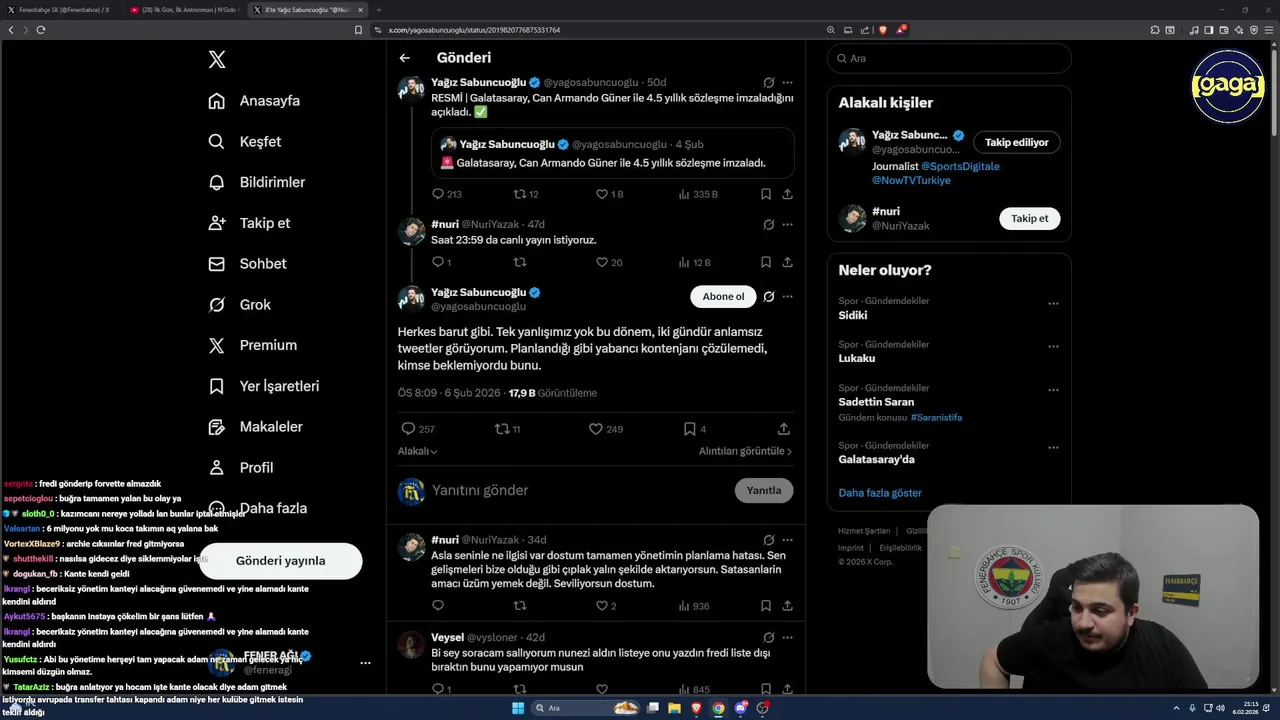Open Sidiki trending topic
The width and height of the screenshot is (1280, 720).
click(x=853, y=315)
